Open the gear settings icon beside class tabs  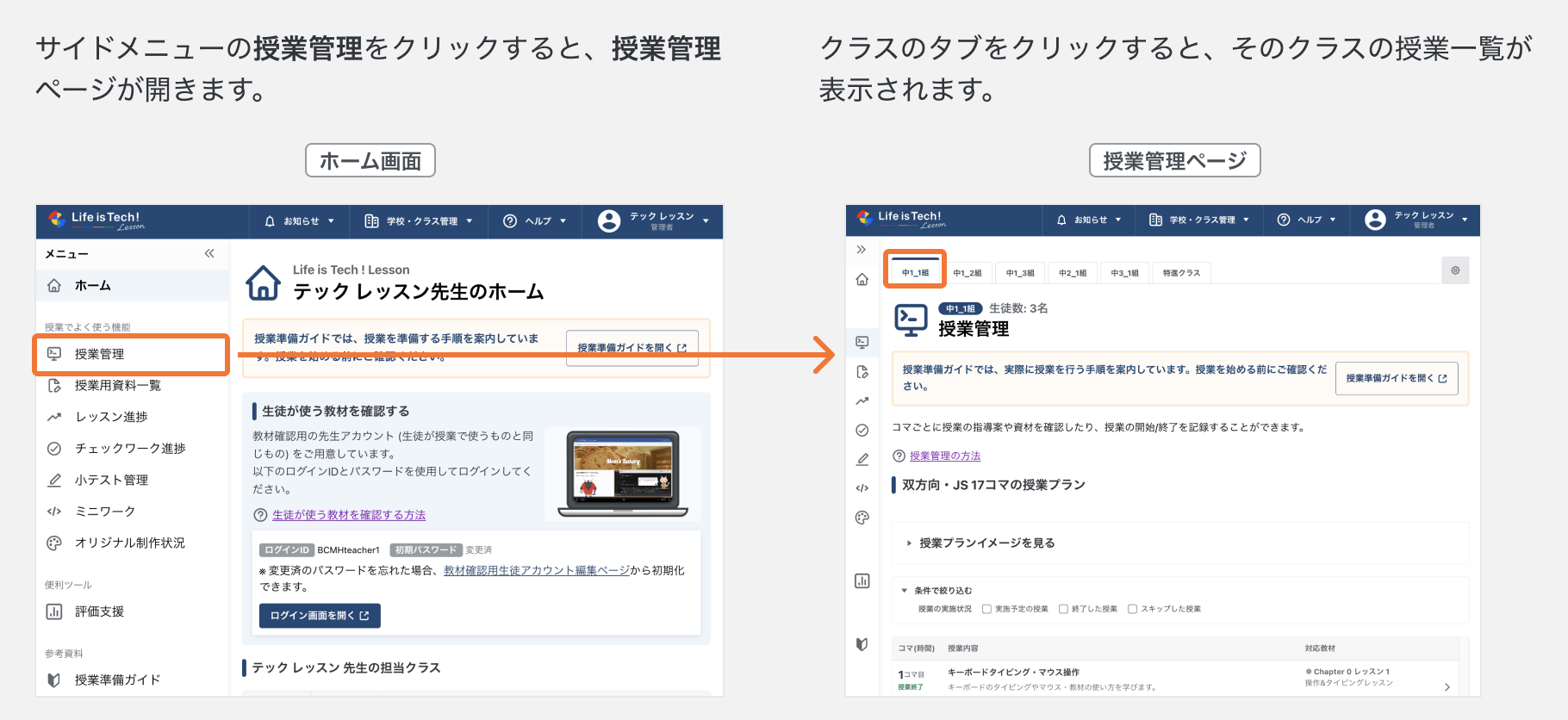[1455, 270]
